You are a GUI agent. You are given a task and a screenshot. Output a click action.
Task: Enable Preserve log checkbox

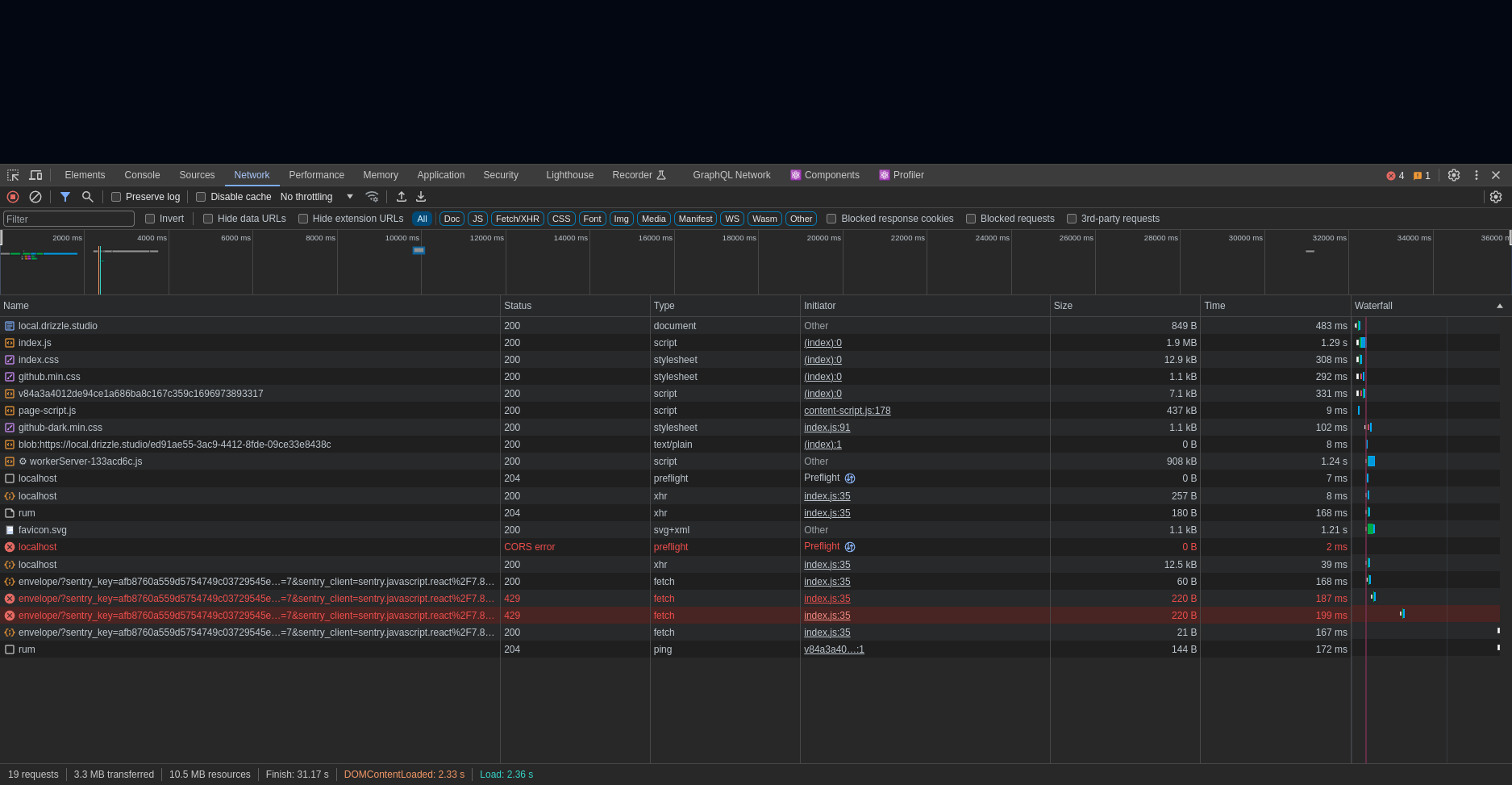click(x=116, y=197)
